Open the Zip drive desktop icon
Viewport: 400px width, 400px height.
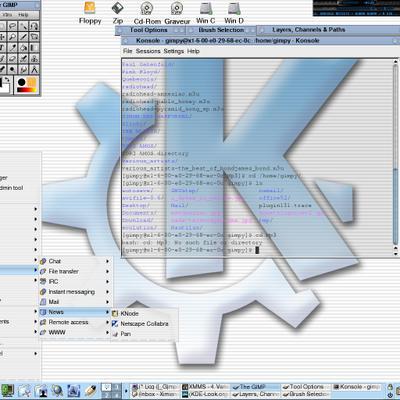point(118,13)
